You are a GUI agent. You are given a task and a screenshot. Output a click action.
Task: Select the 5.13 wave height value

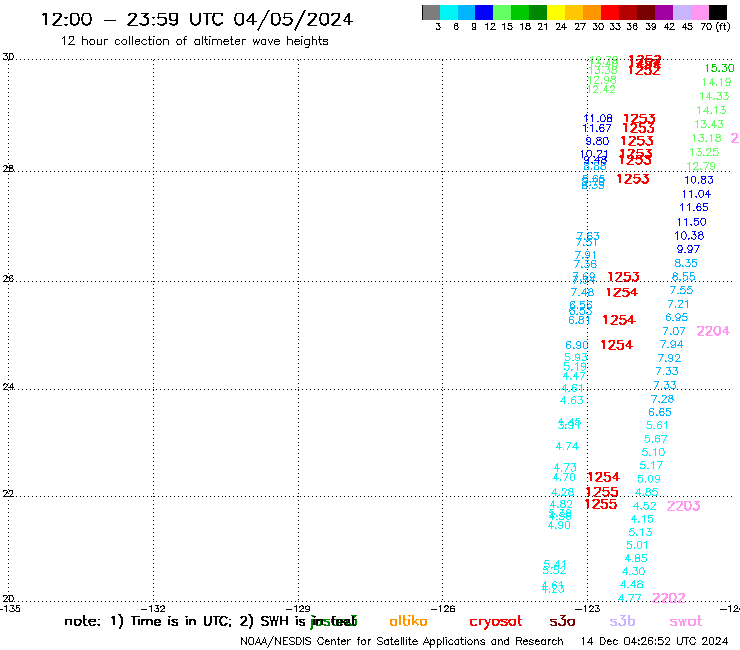(640, 532)
